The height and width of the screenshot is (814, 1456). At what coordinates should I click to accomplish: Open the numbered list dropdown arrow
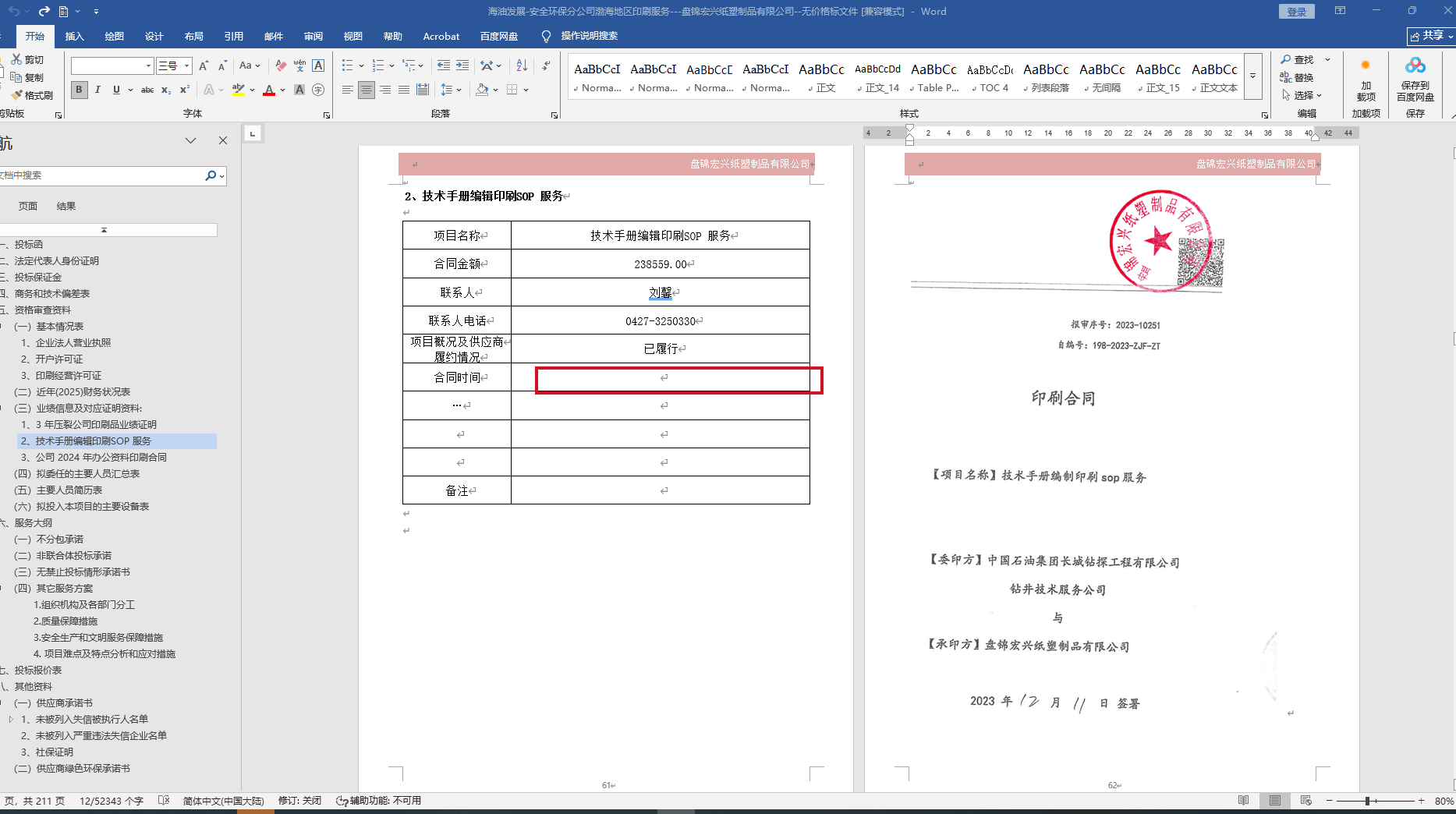pos(391,66)
